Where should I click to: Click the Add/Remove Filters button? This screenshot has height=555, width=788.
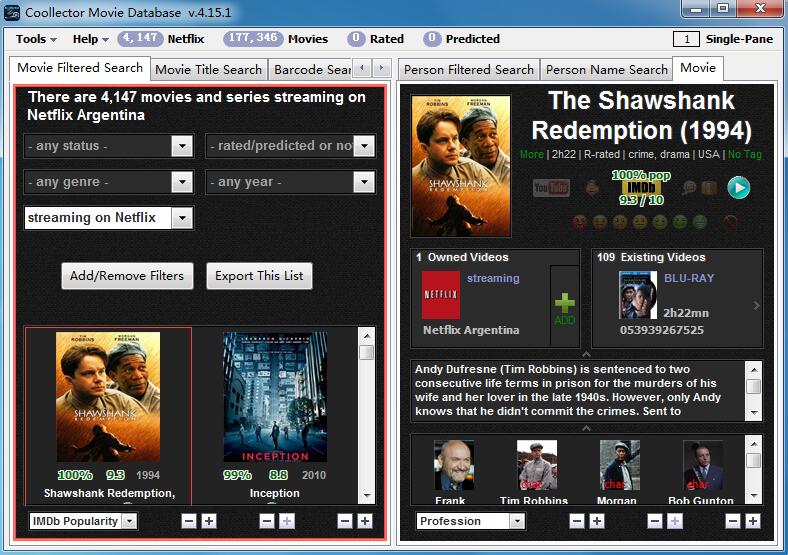click(x=127, y=276)
